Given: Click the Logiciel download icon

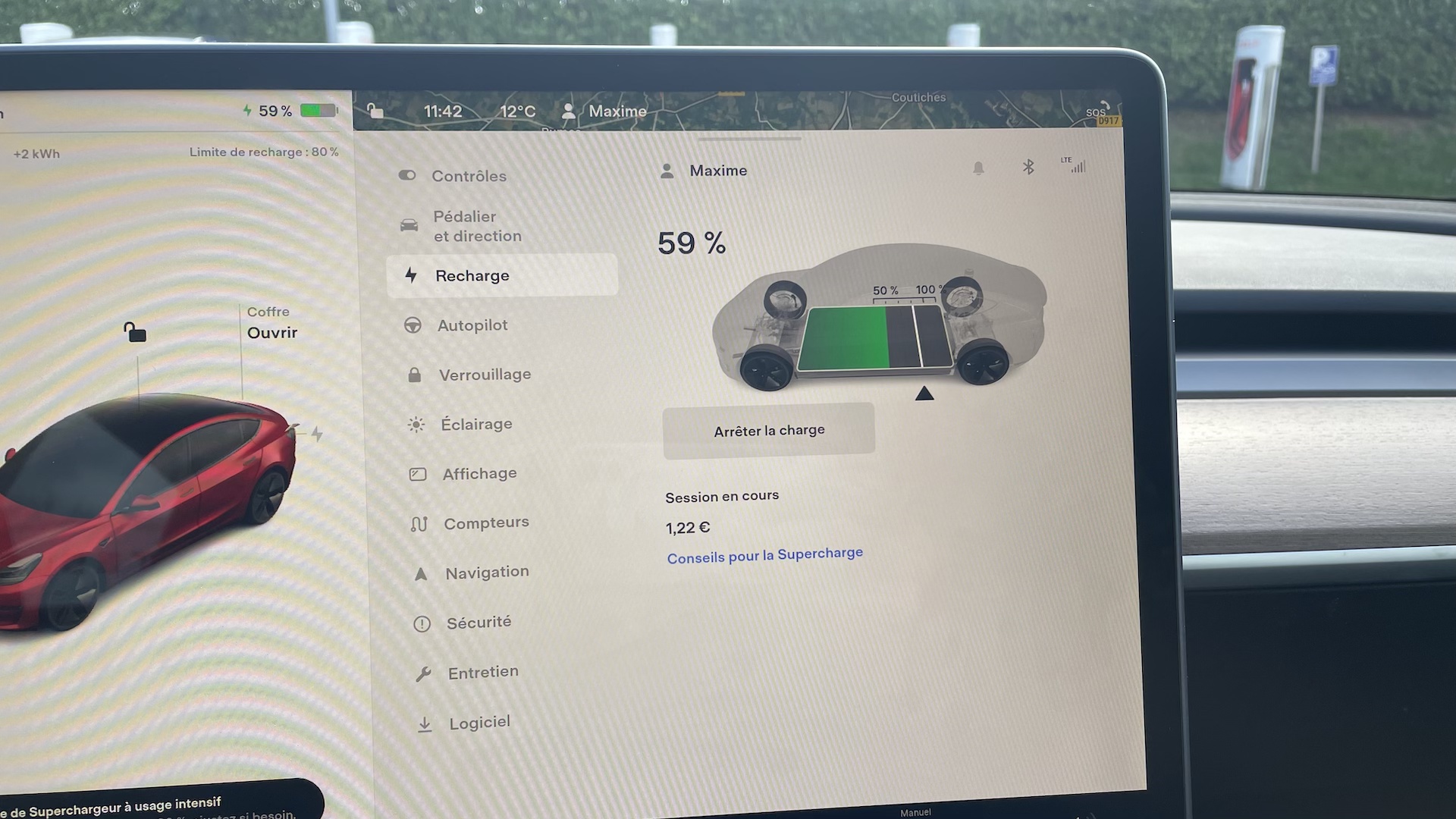Looking at the screenshot, I should click(416, 723).
